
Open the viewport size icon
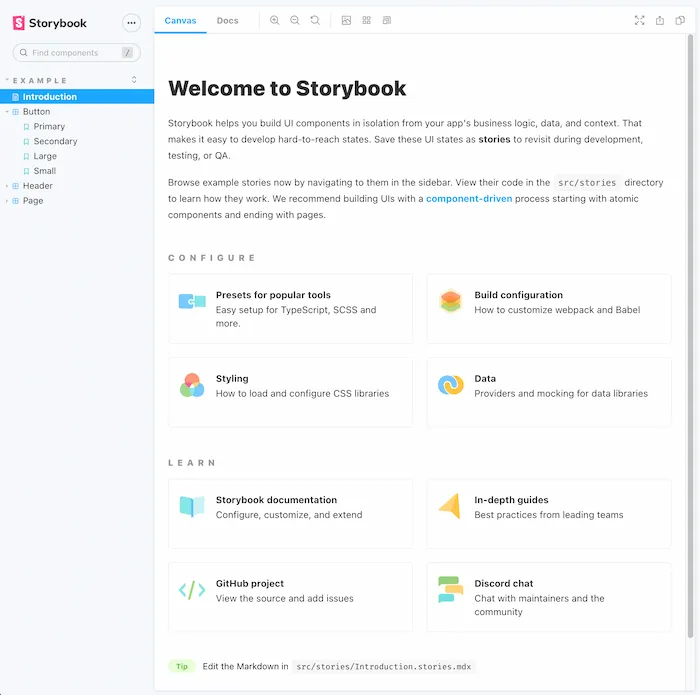387,21
